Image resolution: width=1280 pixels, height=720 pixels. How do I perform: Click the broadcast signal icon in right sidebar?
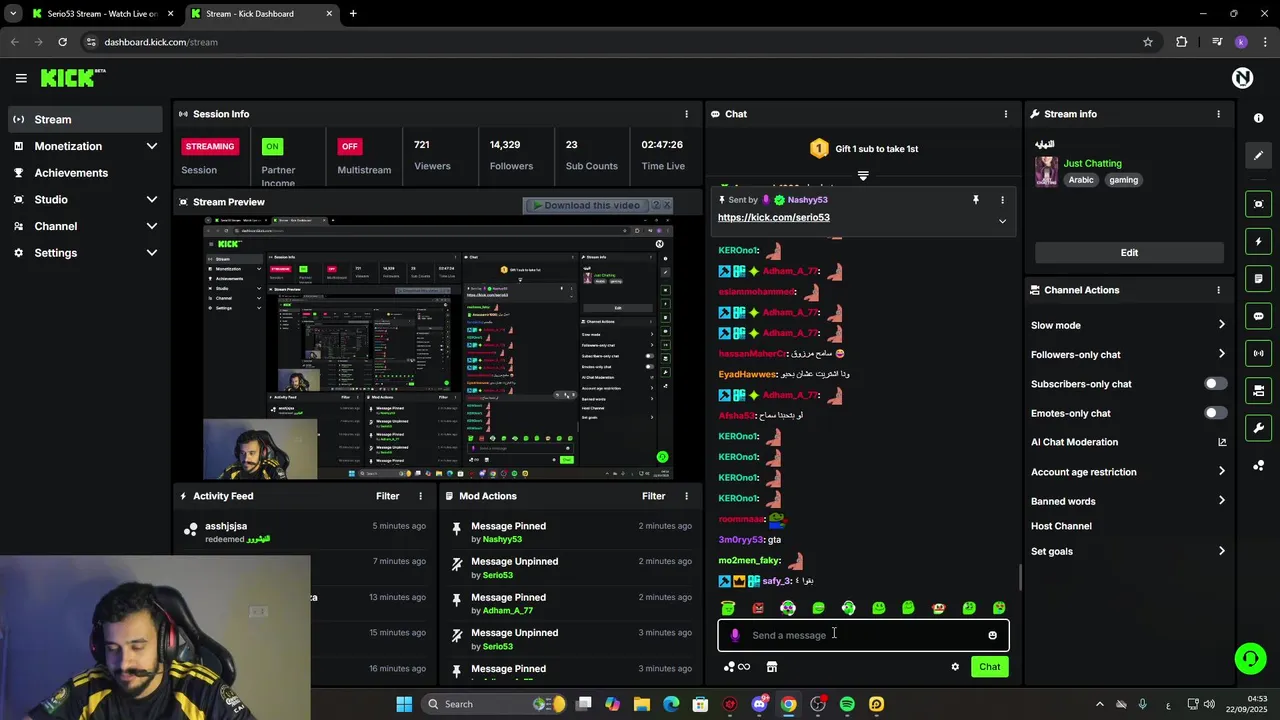1258,353
